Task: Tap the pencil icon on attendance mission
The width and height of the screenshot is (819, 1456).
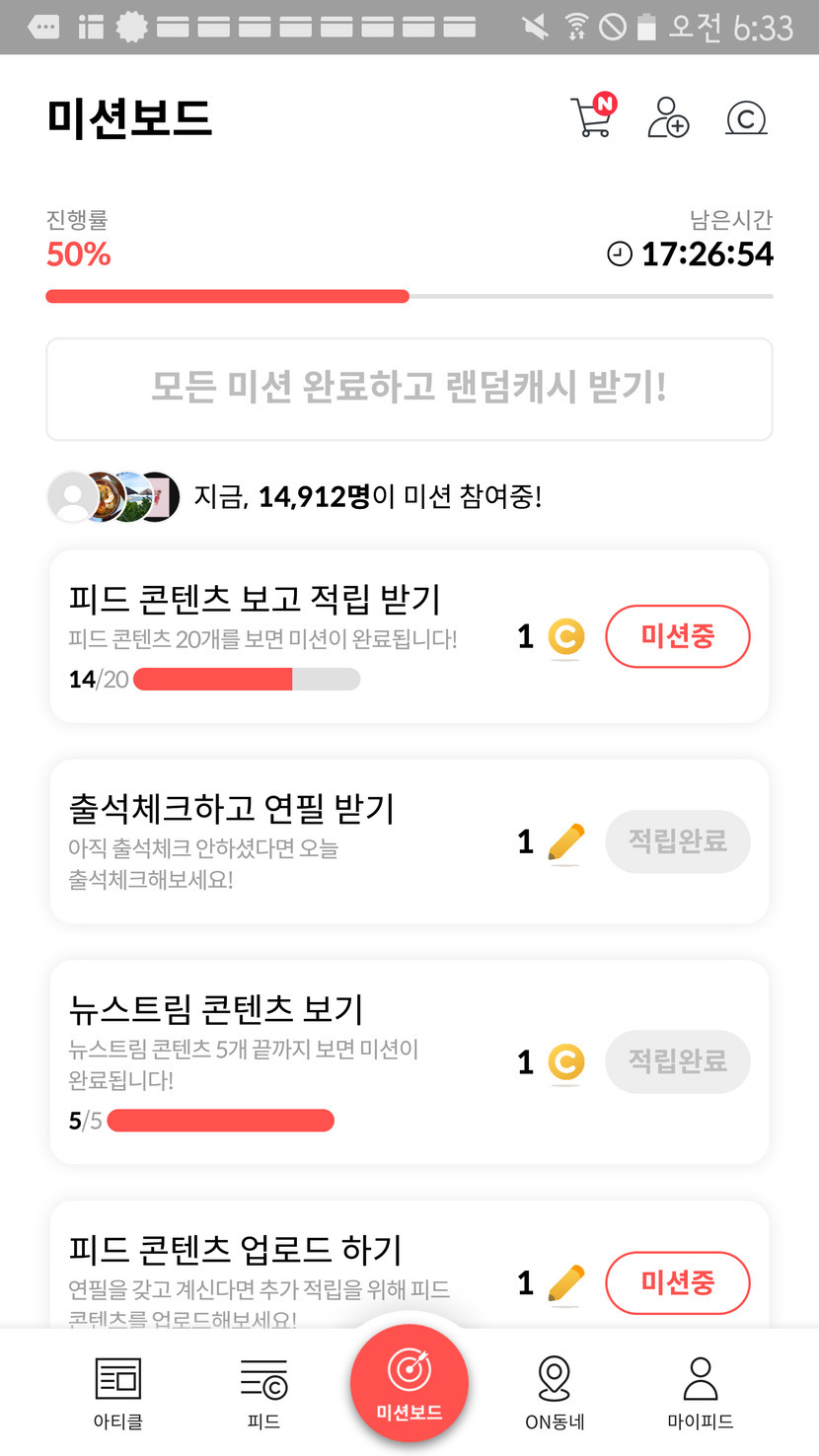Action: click(565, 842)
